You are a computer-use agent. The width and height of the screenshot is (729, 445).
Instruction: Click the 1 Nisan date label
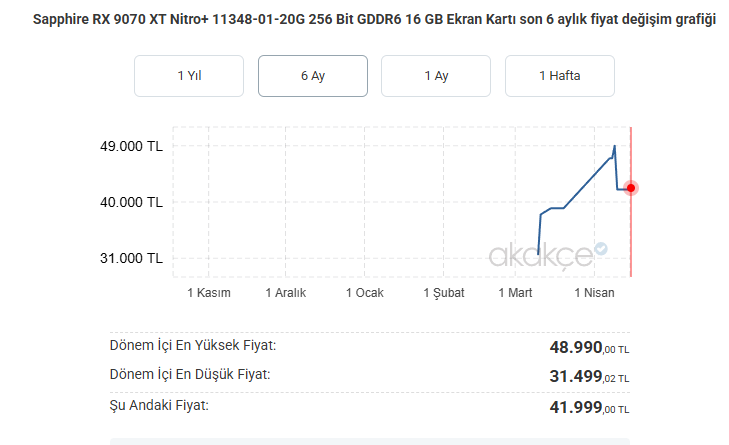(x=594, y=293)
